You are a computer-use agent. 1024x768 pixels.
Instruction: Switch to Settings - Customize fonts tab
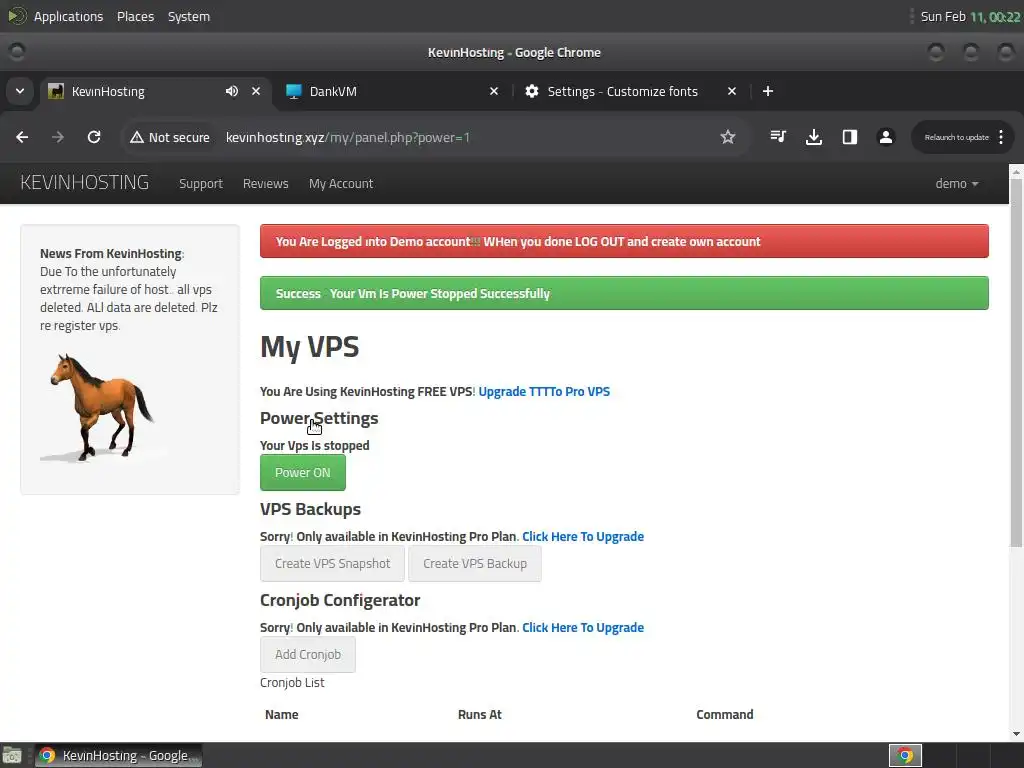click(x=630, y=91)
